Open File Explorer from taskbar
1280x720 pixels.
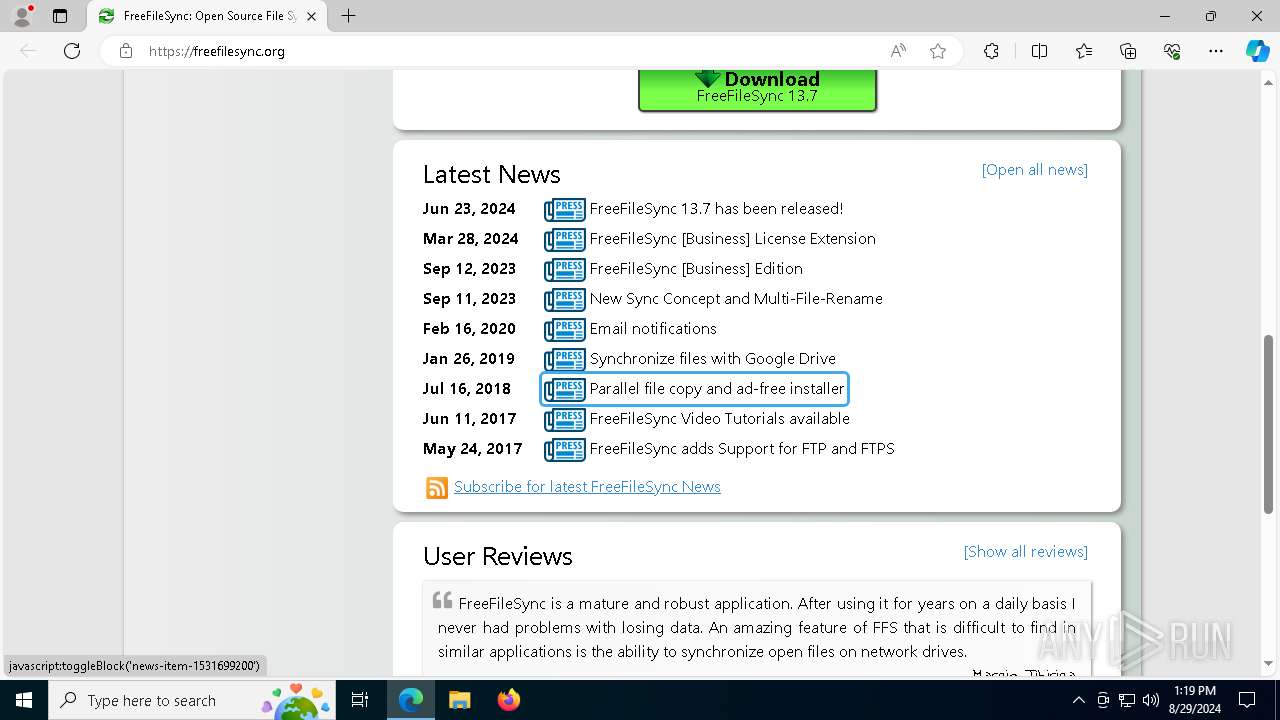(x=459, y=700)
